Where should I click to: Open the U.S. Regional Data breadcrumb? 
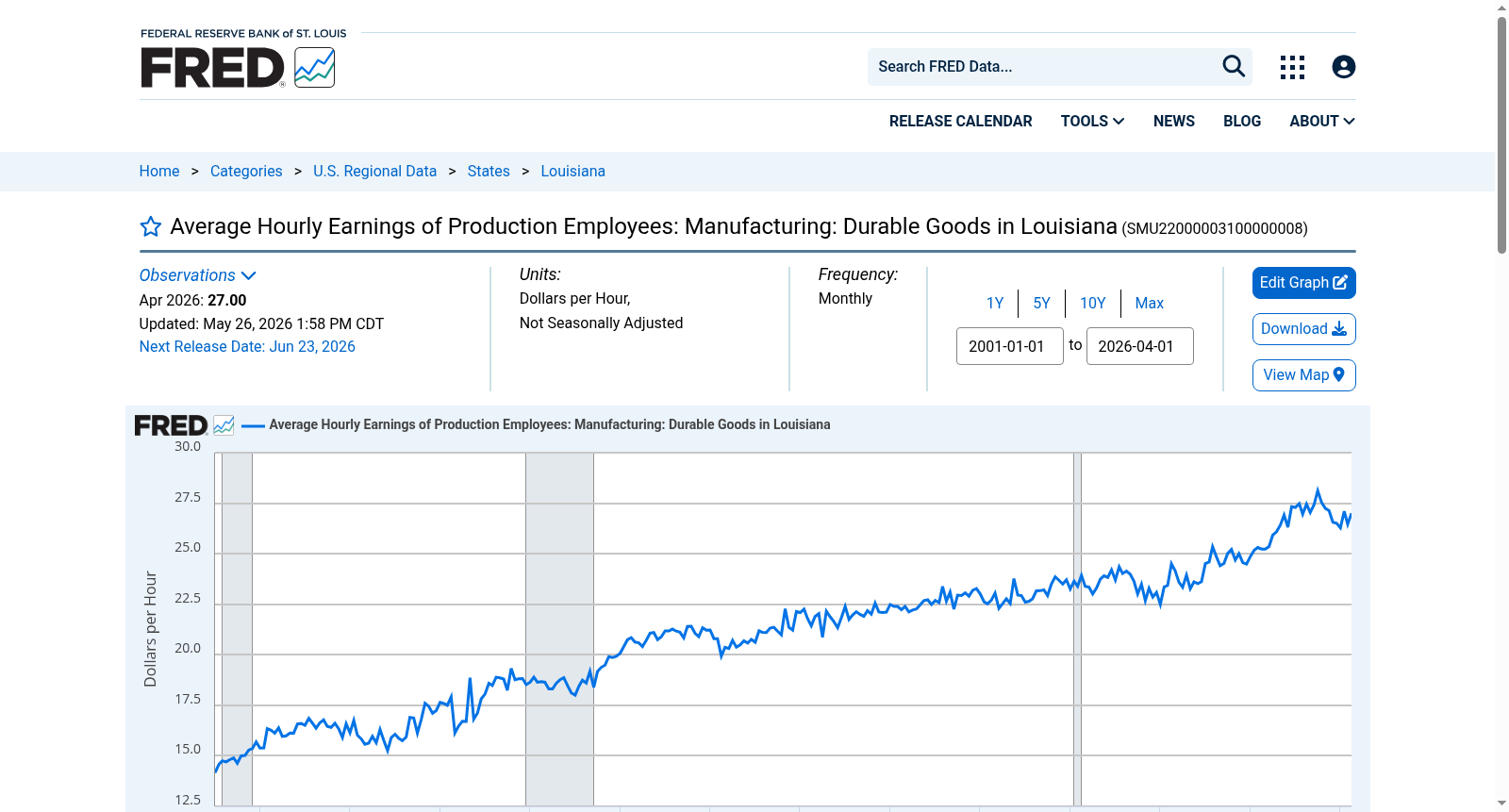pyautogui.click(x=374, y=171)
